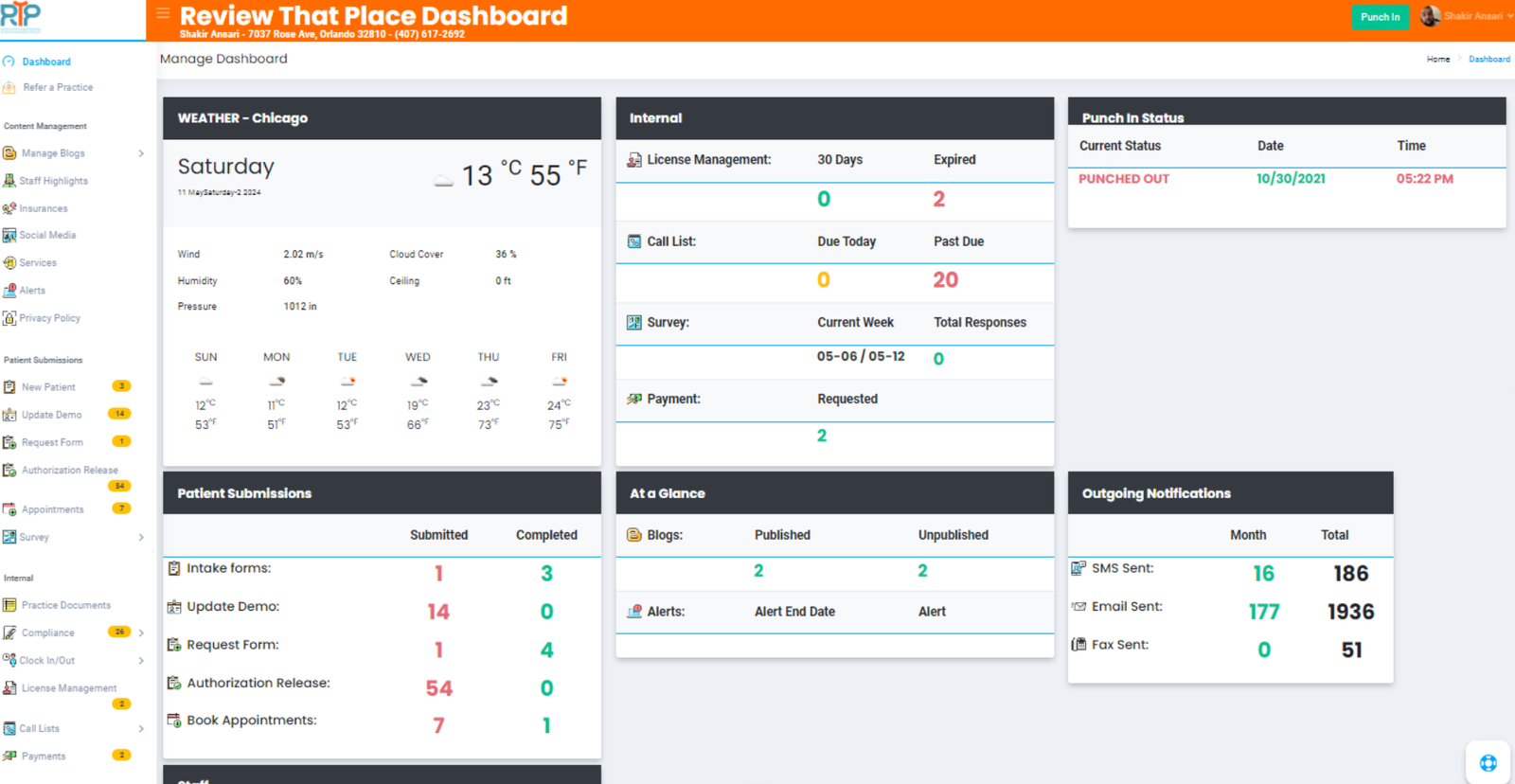Click Authorization Release submitted count 54
The height and width of the screenshot is (784, 1515).
pyautogui.click(x=438, y=688)
